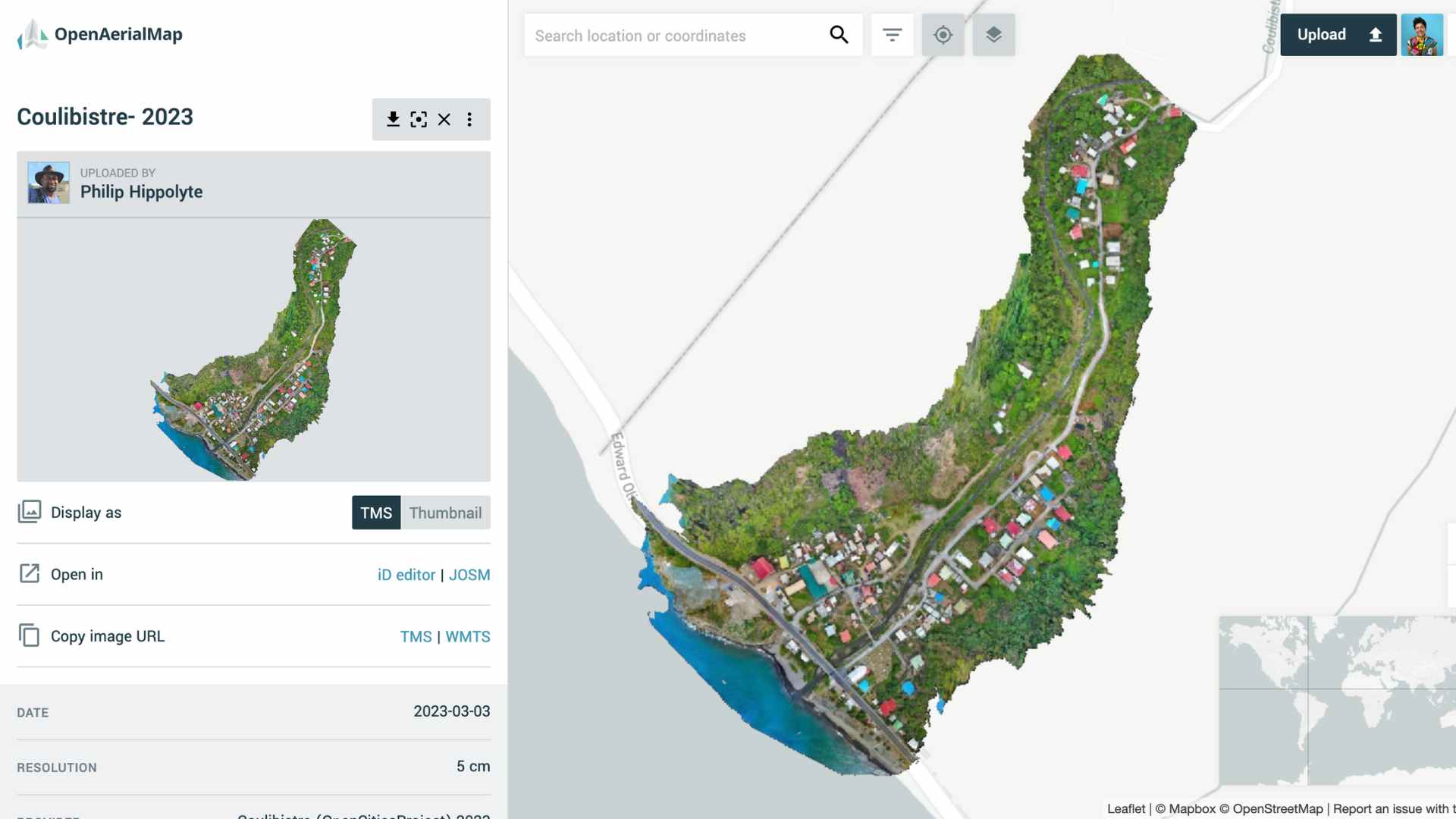Click the GPS/location targeting icon
This screenshot has height=819, width=1456.
pyautogui.click(x=943, y=34)
